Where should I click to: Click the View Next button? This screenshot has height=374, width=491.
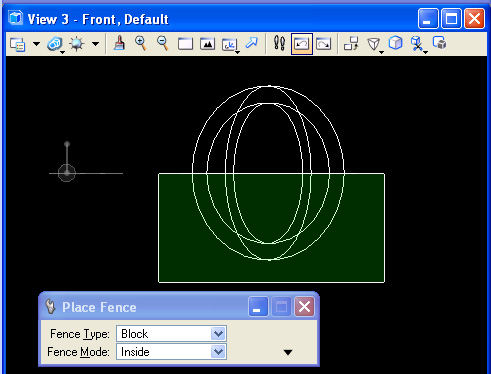tap(323, 44)
